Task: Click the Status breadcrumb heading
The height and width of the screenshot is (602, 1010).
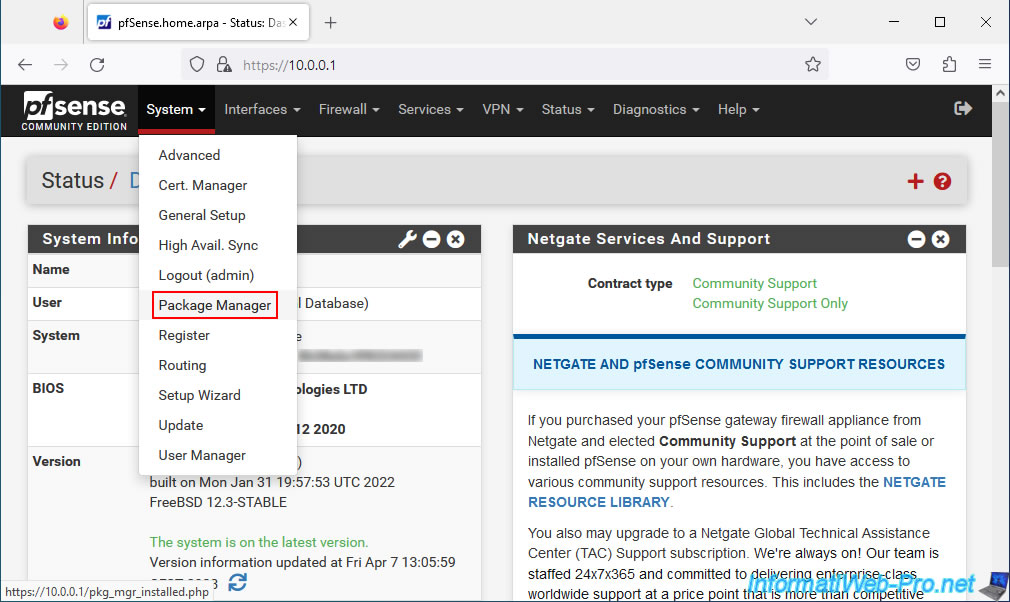Action: (x=73, y=180)
